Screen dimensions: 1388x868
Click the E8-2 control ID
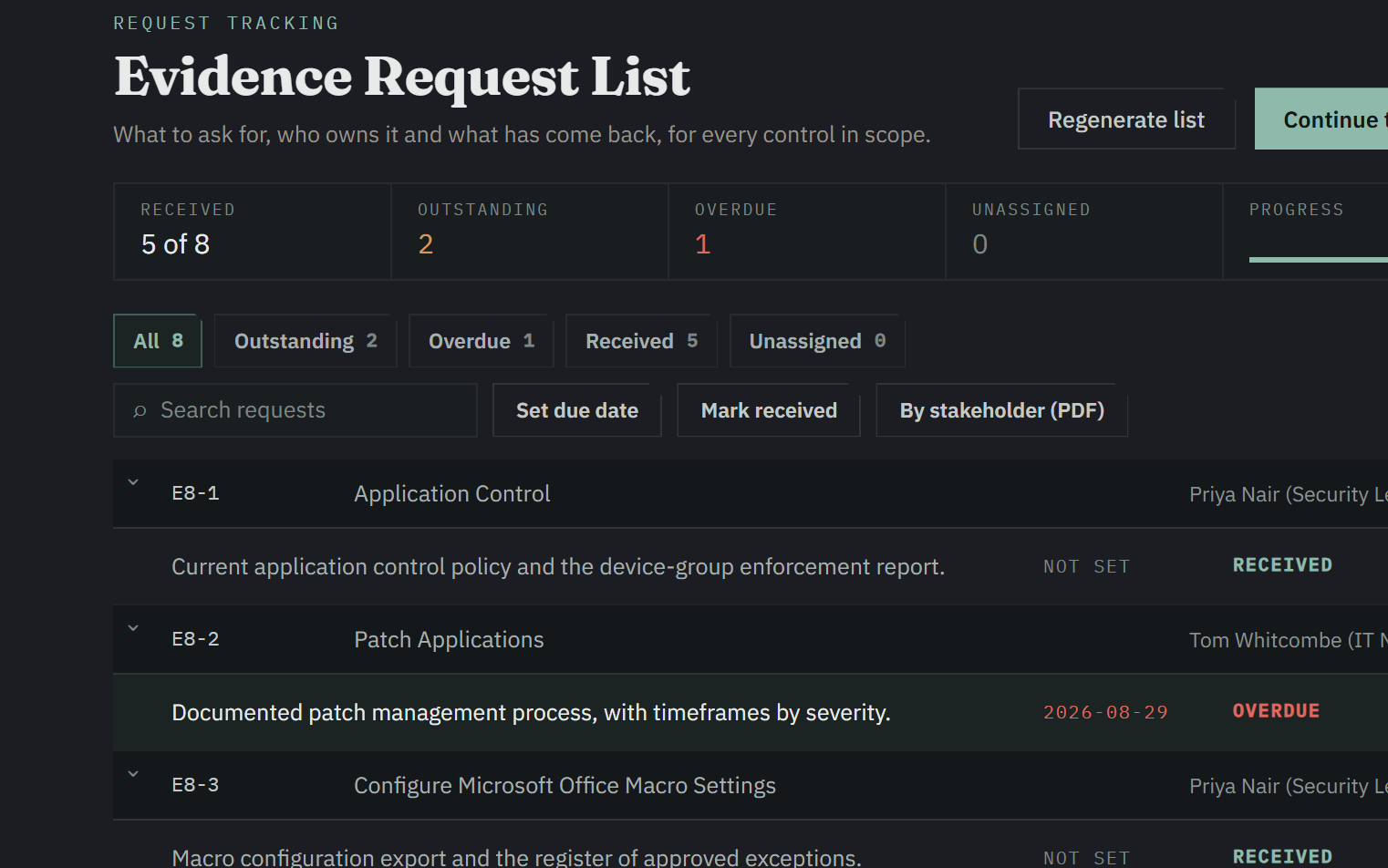[x=195, y=639]
